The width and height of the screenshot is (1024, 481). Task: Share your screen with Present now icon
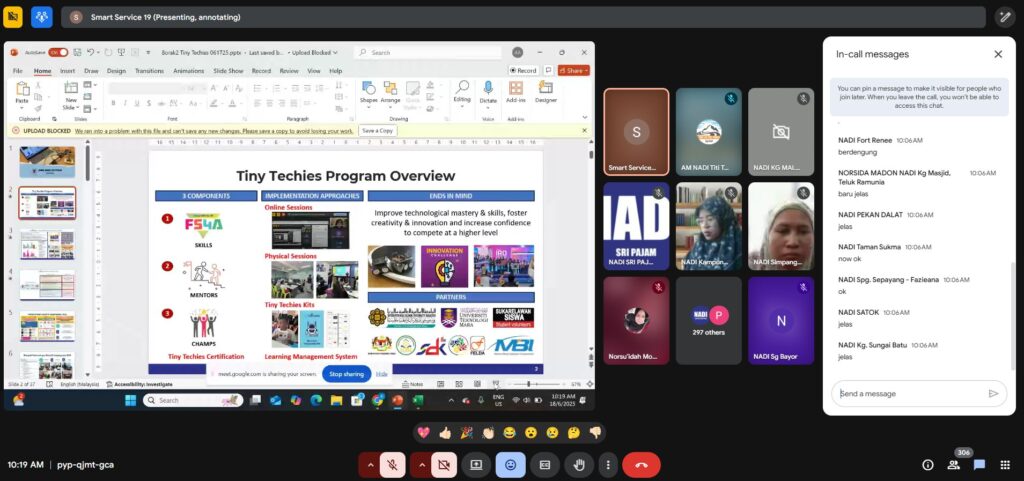click(x=477, y=464)
